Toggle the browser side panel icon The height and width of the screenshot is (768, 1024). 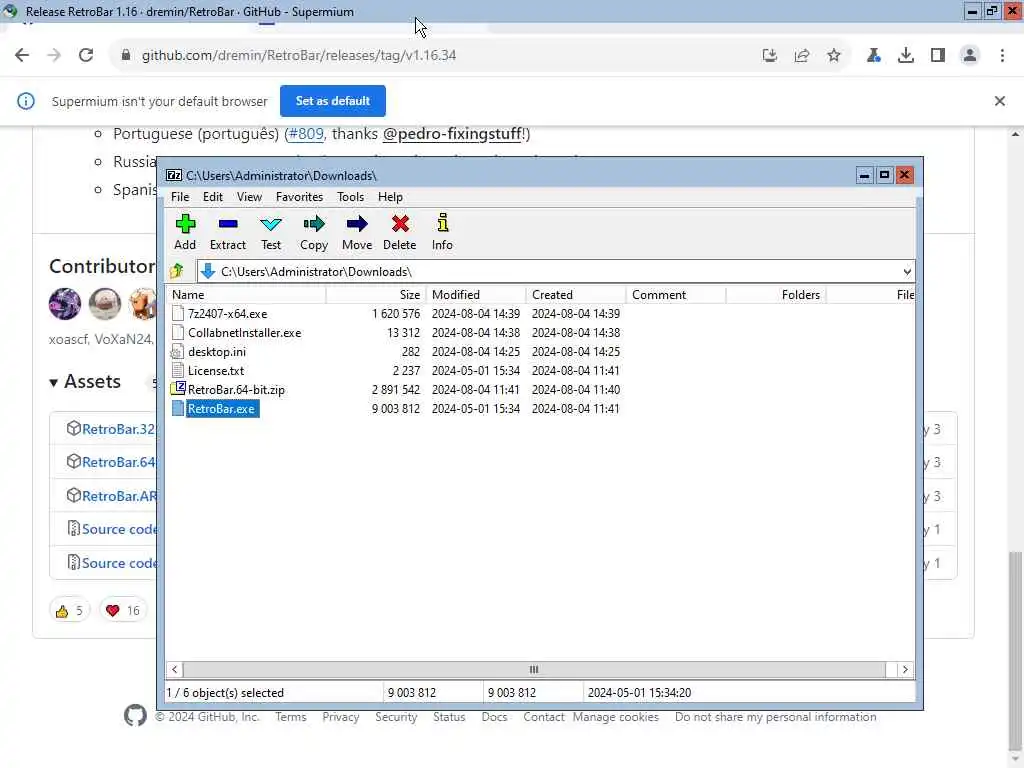938,56
